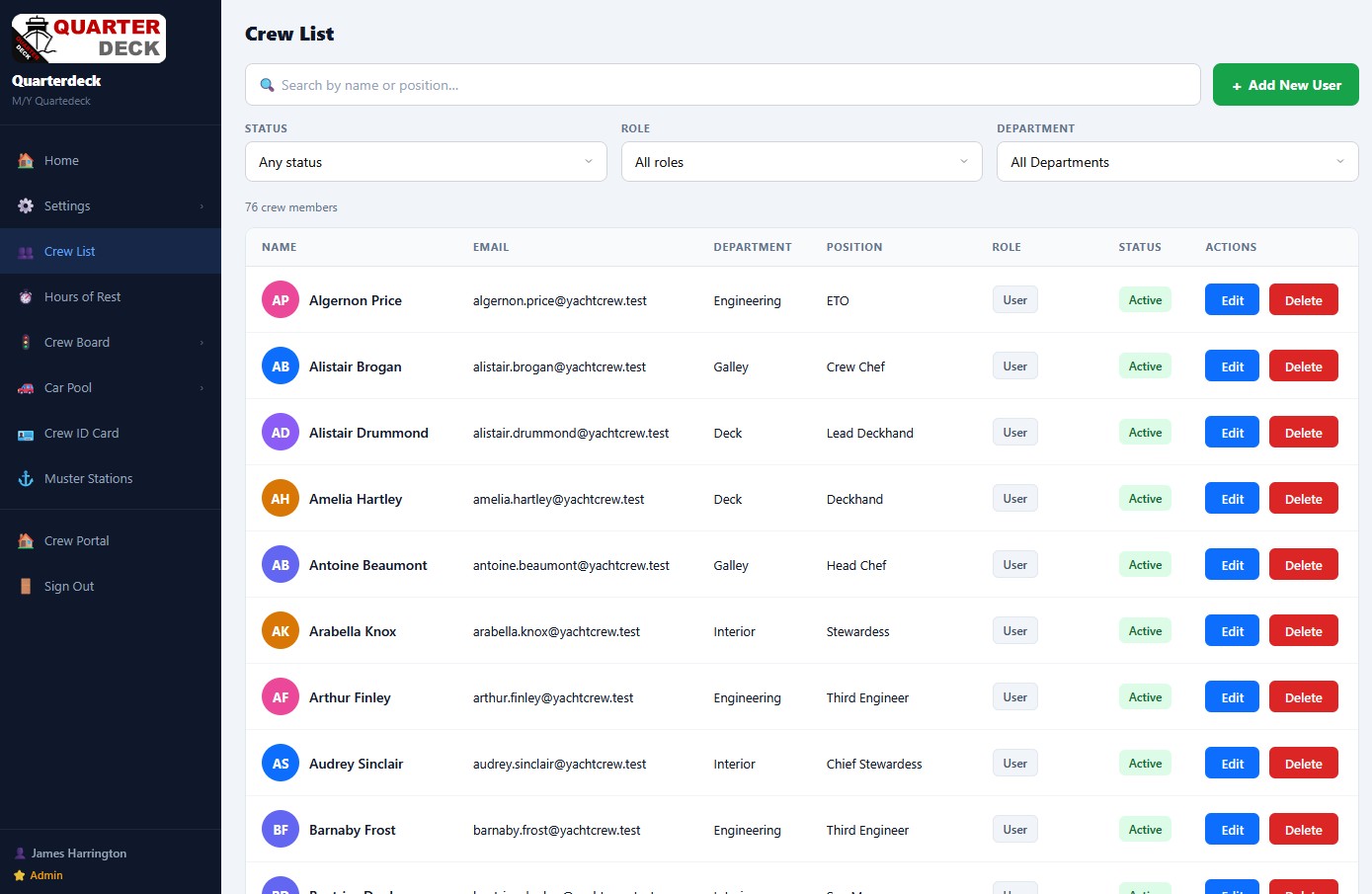1372x894 pixels.
Task: Delete Arabella Knox from crew
Action: click(1303, 631)
